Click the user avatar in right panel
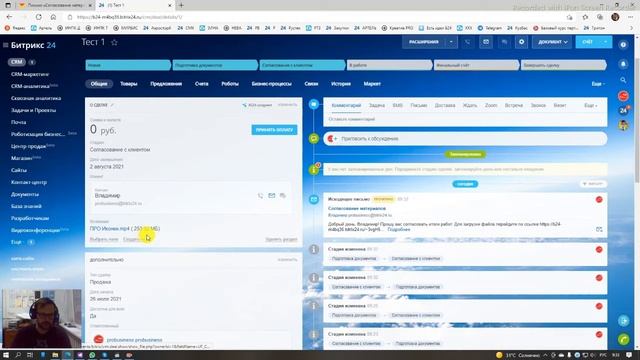This screenshot has height=360, width=640. click(623, 125)
